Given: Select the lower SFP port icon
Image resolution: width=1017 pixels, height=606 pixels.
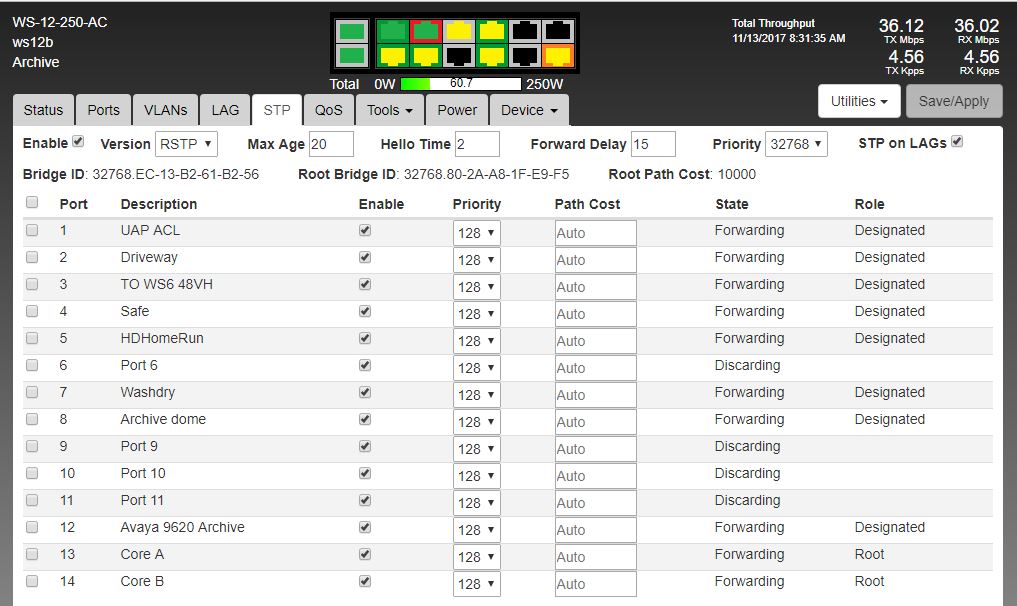Looking at the screenshot, I should point(351,56).
